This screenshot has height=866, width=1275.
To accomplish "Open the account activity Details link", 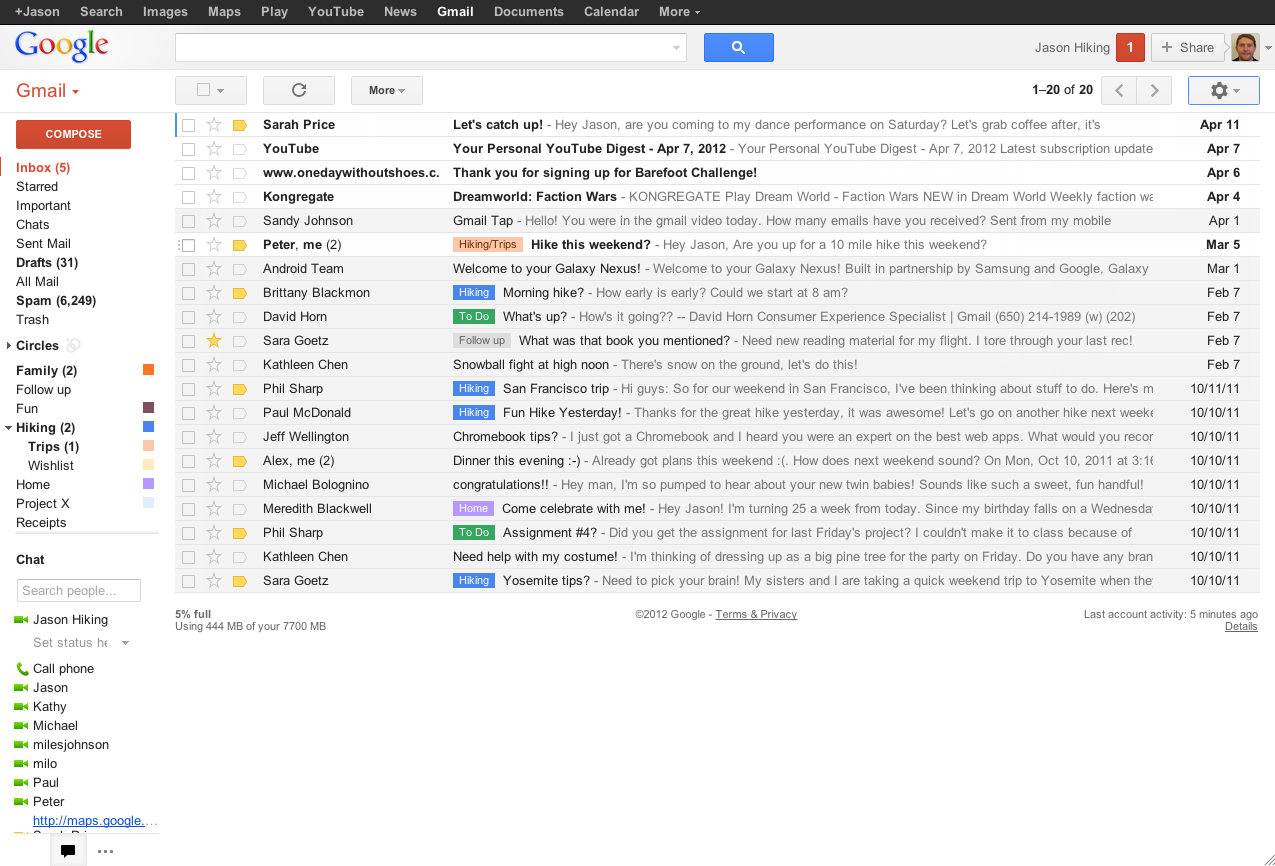I will [1241, 626].
